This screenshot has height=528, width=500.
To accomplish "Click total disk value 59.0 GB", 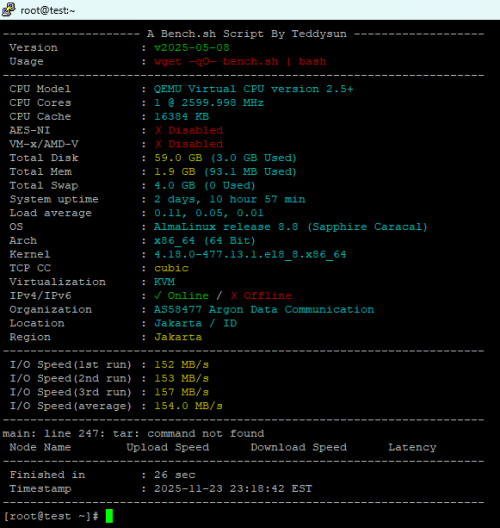I will pos(178,158).
